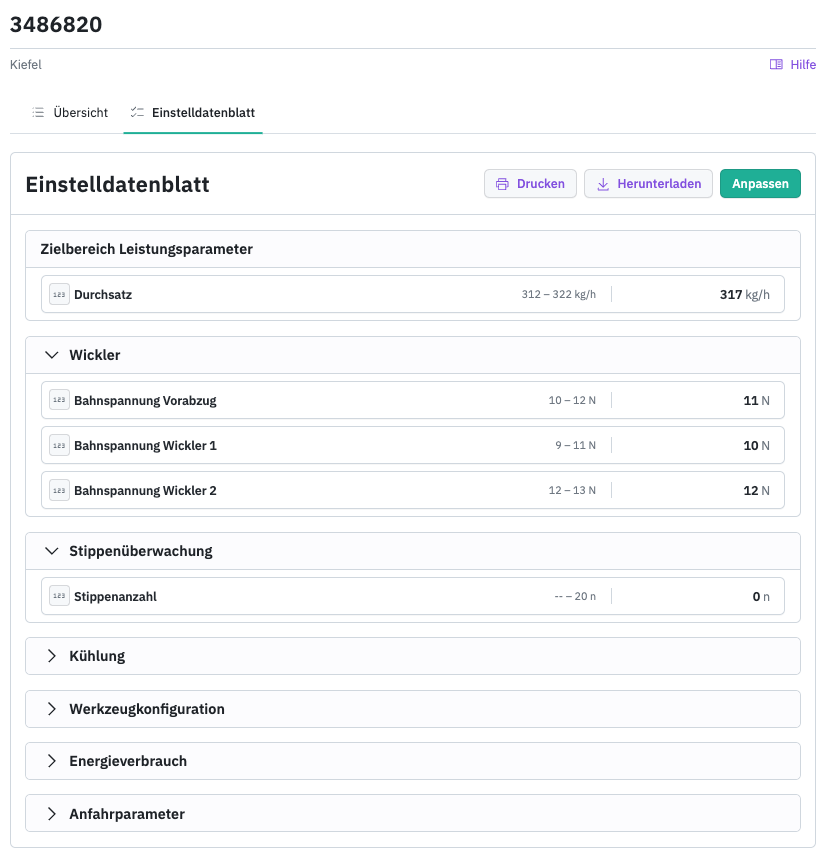Expand the Kühlung section
This screenshot has height=858, width=825.
click(52, 656)
